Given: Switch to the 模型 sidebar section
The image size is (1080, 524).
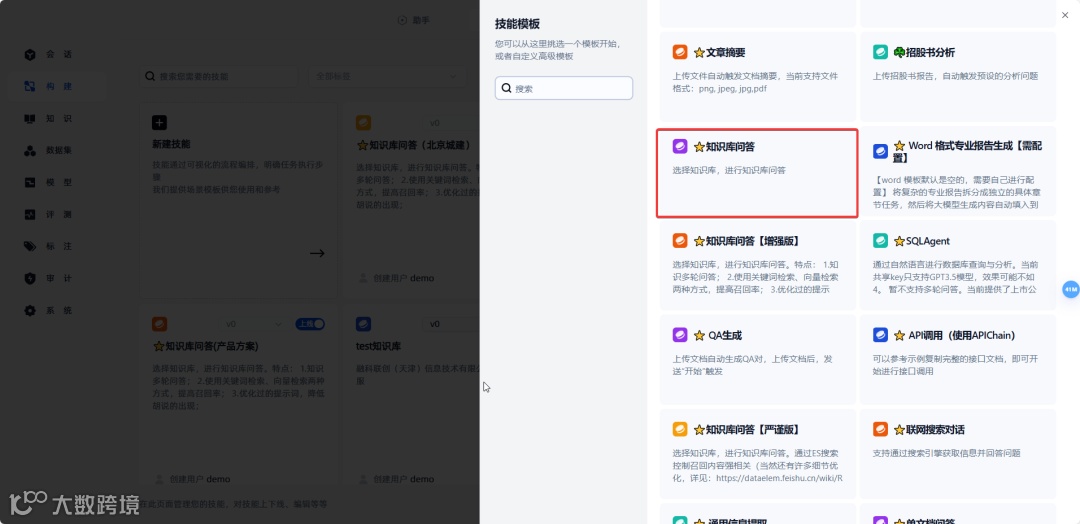Looking at the screenshot, I should [x=48, y=182].
